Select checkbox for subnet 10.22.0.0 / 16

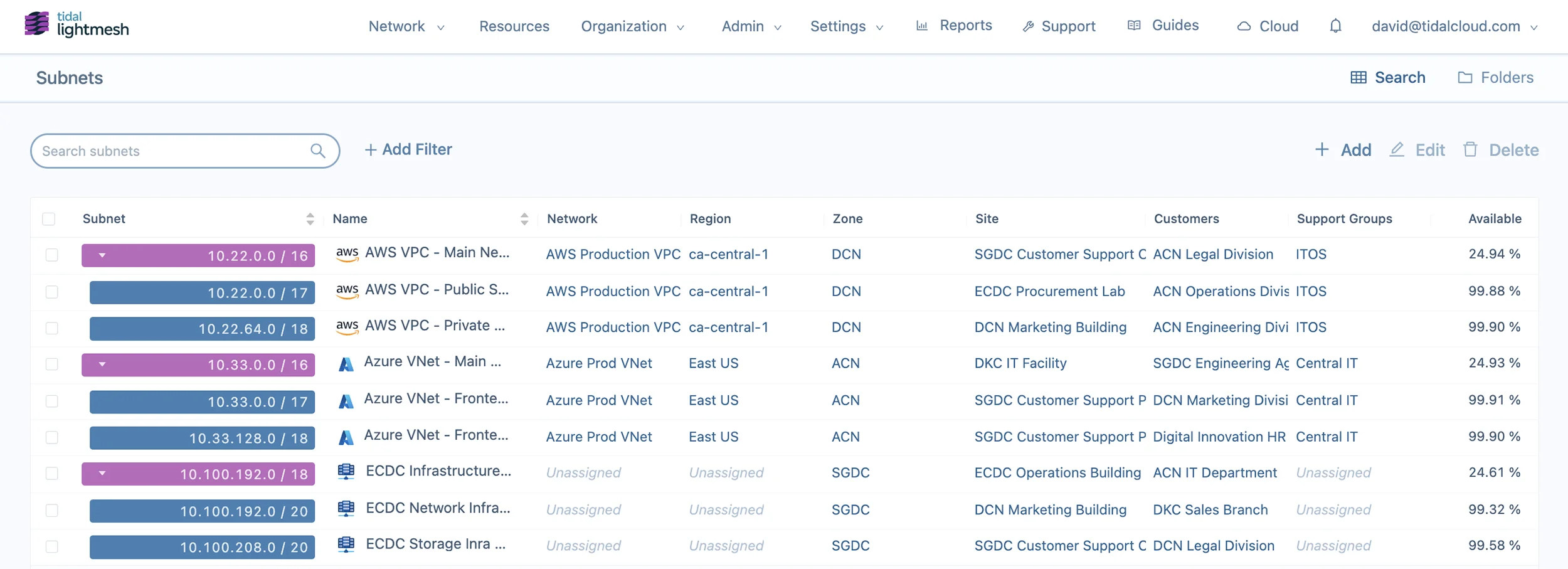[x=52, y=255]
